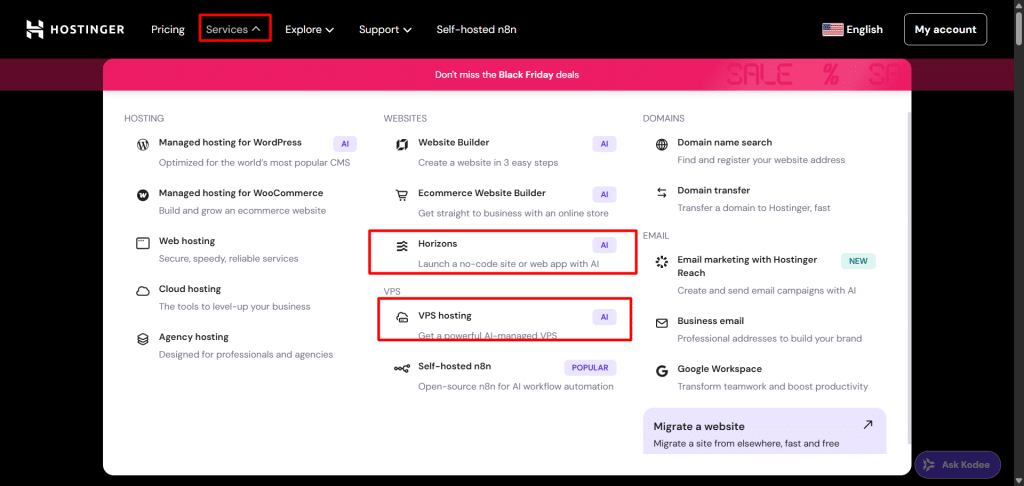Click the arrow icon on the Migrate a website card

point(867,425)
